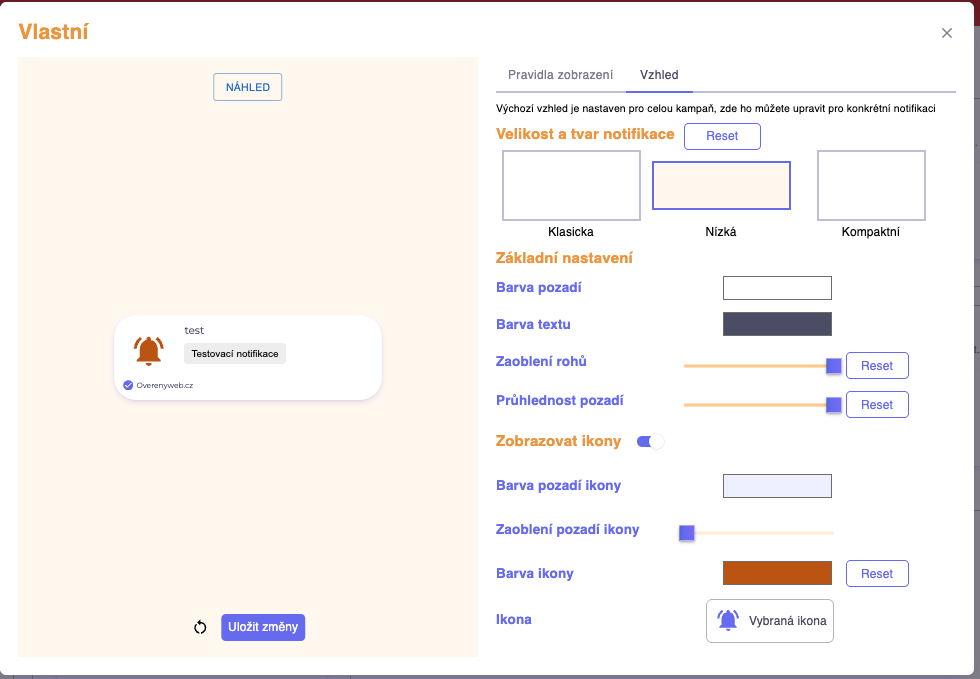Image resolution: width=980 pixels, height=679 pixels.
Task: Open the Barva pozadí color swatch
Action: click(x=777, y=288)
